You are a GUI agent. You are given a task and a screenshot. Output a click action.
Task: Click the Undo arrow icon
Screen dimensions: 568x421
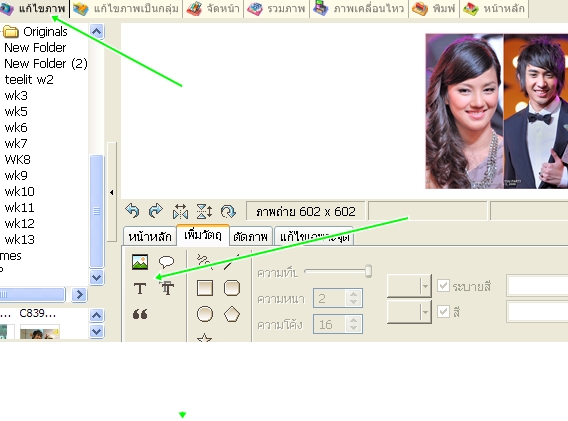(x=132, y=210)
